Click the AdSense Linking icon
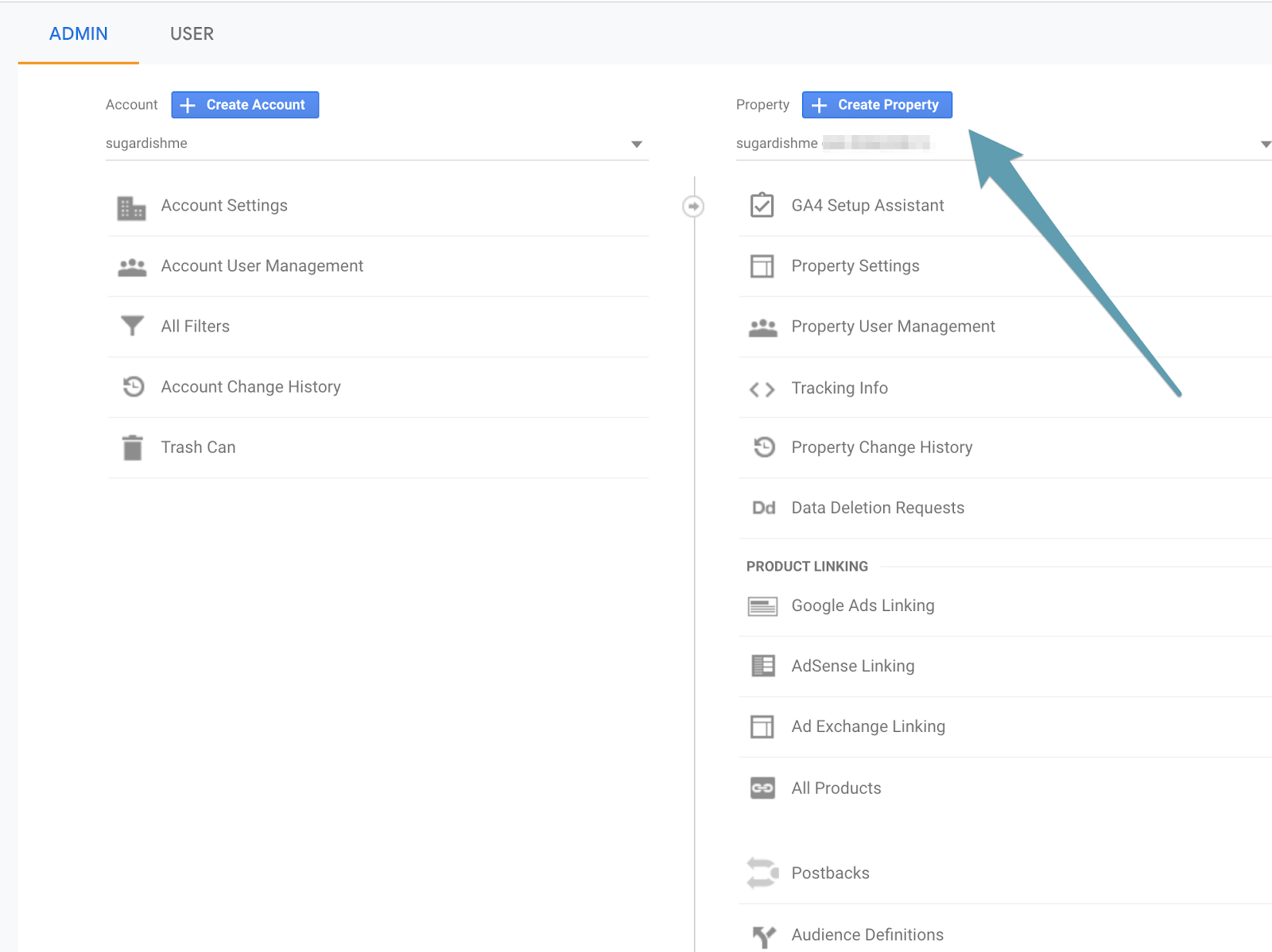Image resolution: width=1272 pixels, height=952 pixels. [763, 666]
